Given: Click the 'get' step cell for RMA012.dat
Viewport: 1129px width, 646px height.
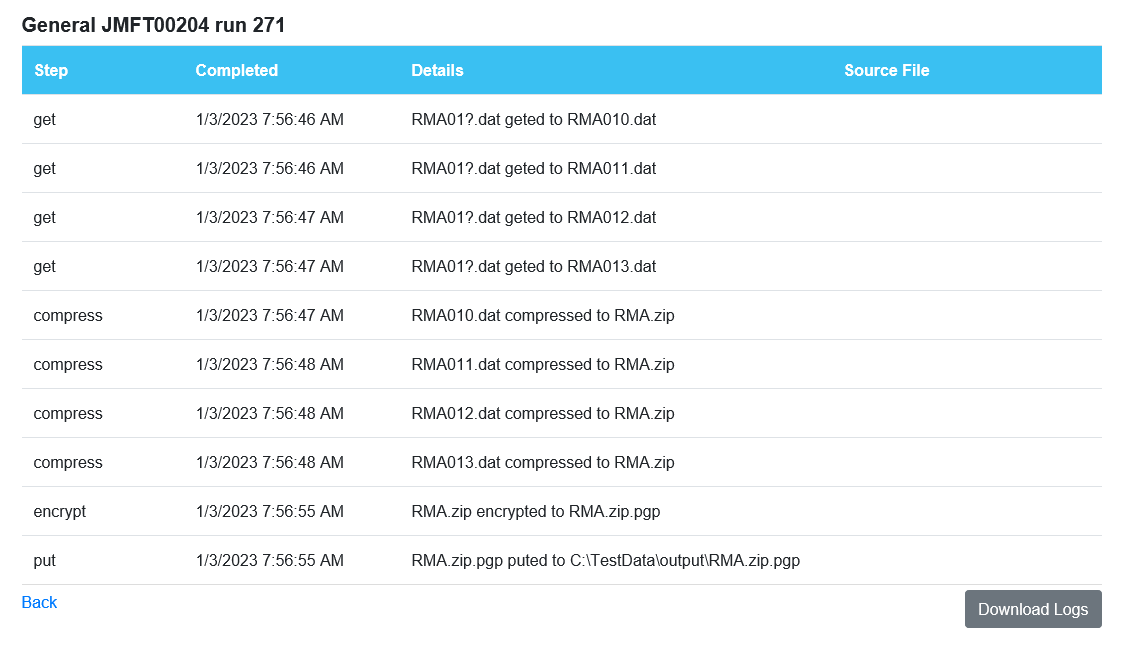Looking at the screenshot, I should (44, 217).
